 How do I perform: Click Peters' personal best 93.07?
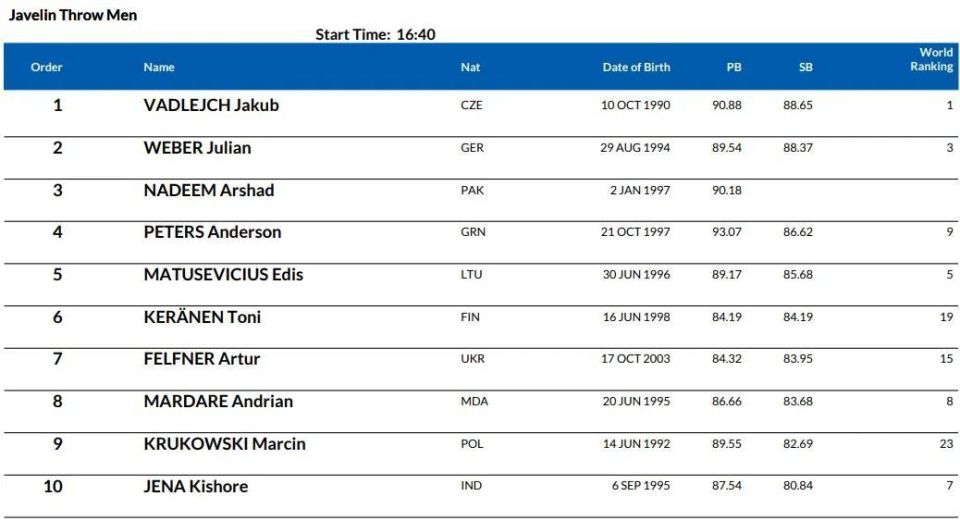[x=727, y=232]
